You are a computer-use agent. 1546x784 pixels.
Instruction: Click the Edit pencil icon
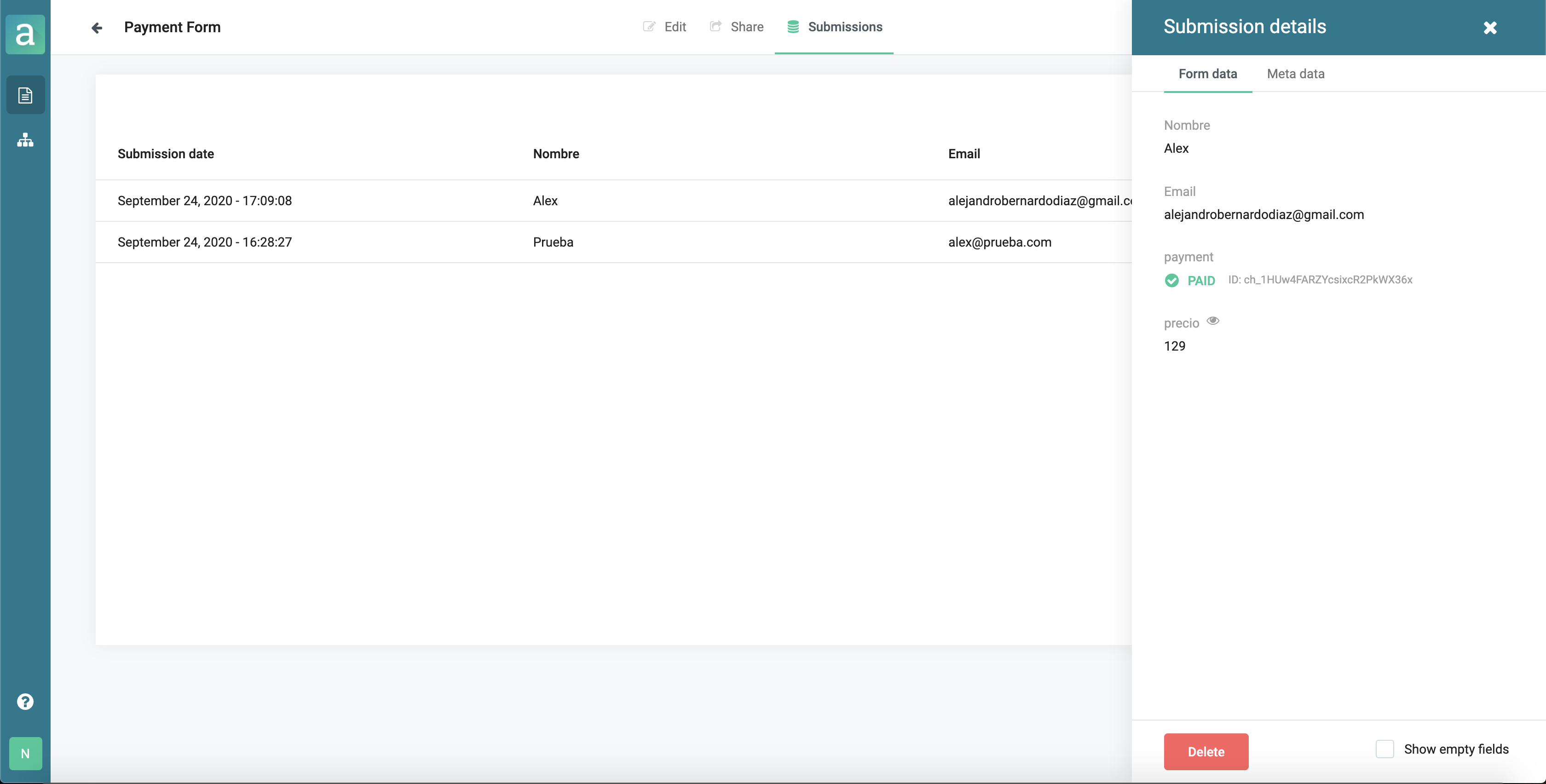pyautogui.click(x=649, y=27)
